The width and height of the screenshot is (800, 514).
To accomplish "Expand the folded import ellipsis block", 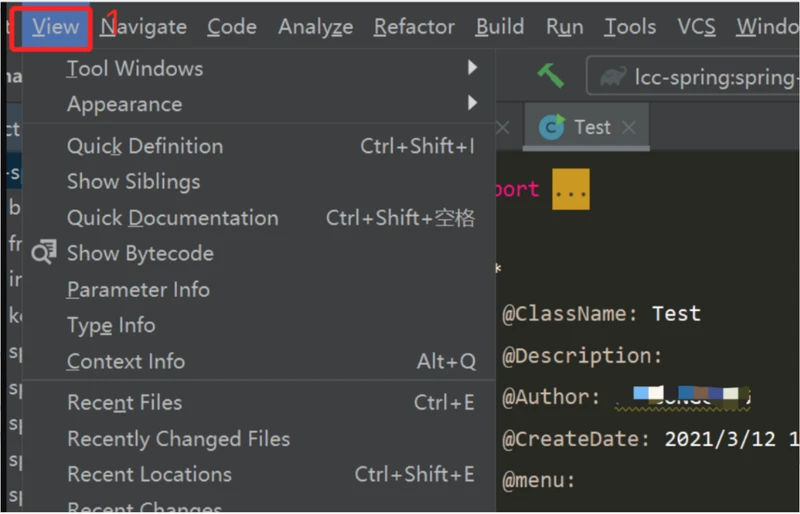I will coord(570,189).
